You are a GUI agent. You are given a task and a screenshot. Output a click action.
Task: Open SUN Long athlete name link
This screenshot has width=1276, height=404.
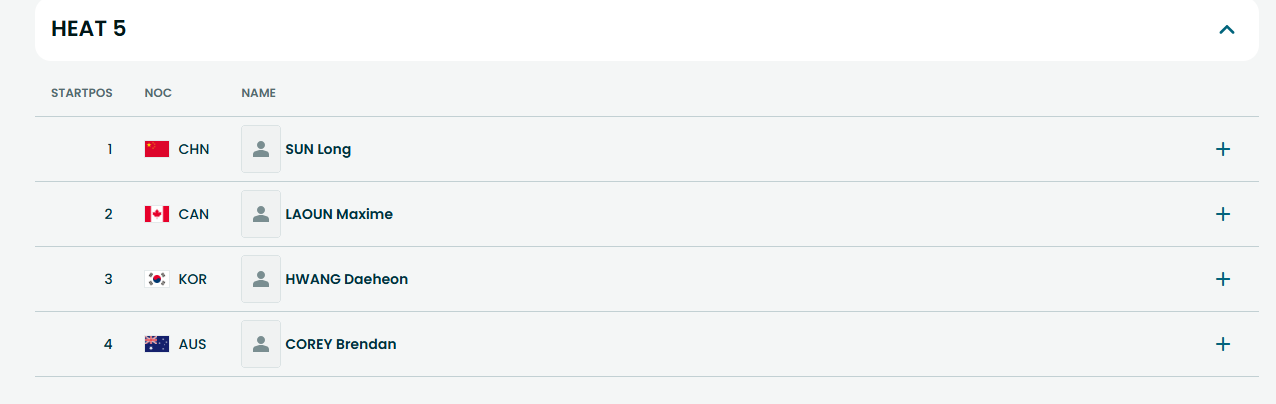click(318, 149)
